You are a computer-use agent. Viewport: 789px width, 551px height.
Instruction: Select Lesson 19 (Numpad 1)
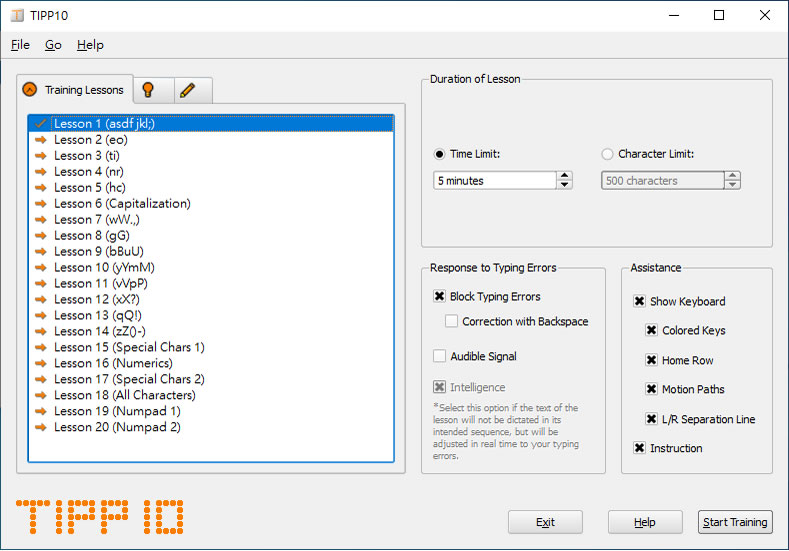211,411
